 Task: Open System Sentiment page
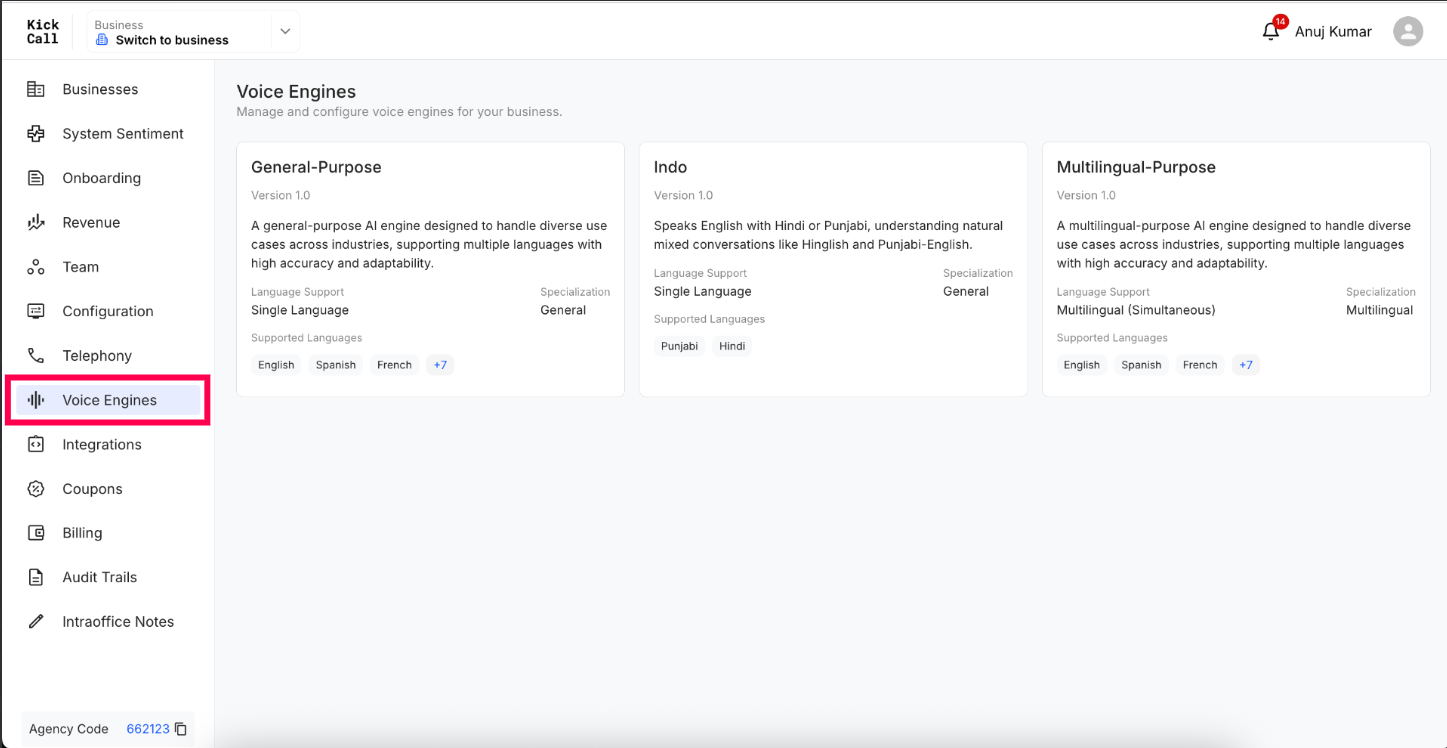tap(108, 133)
